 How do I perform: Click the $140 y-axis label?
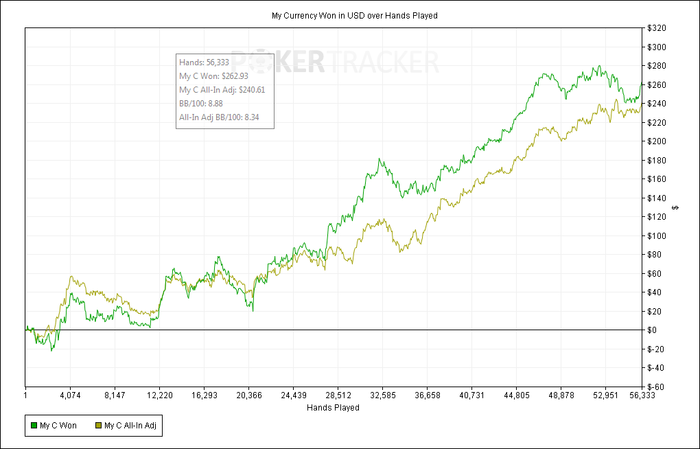[x=657, y=198]
